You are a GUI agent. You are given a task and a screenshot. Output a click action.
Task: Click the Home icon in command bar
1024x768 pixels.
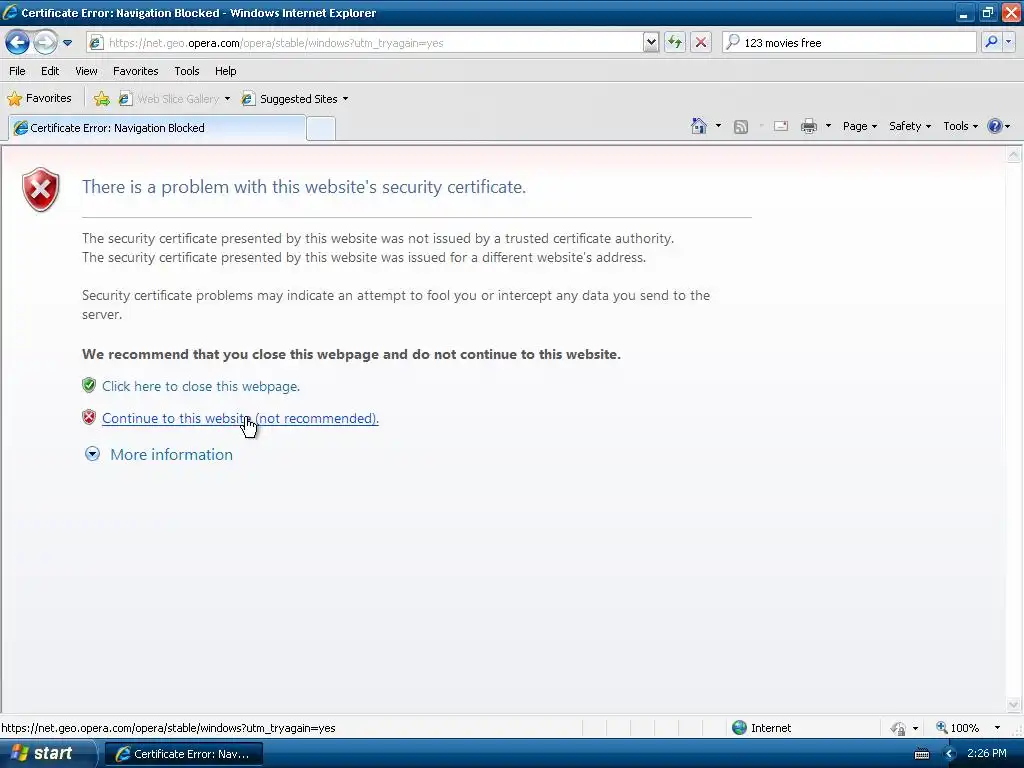[x=699, y=126]
